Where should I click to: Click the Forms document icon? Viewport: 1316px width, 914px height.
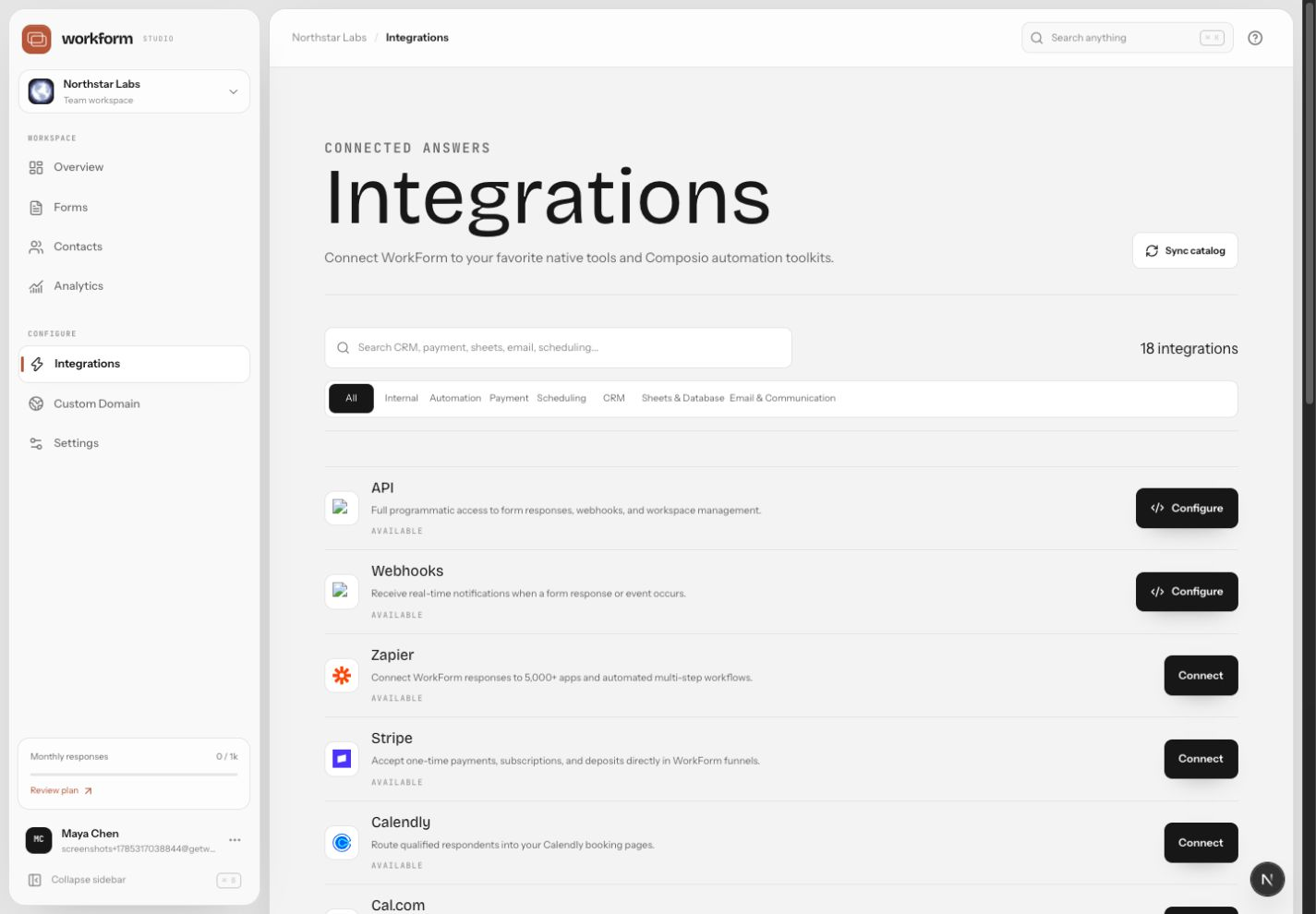click(36, 208)
